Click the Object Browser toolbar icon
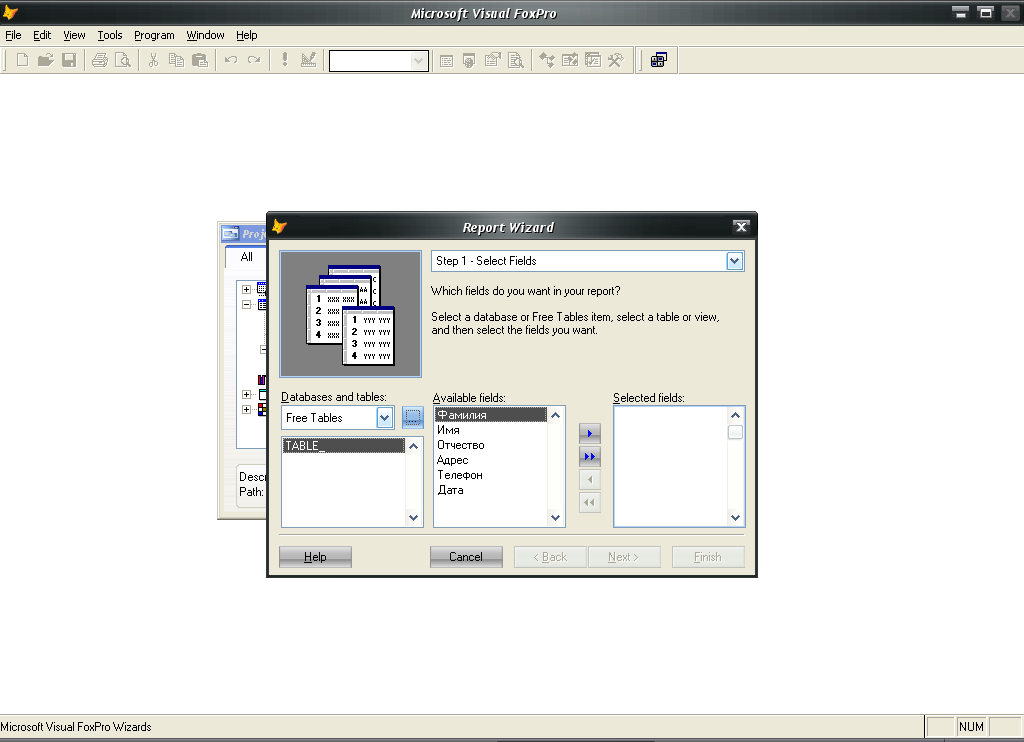The height and width of the screenshot is (742, 1024). pos(569,61)
